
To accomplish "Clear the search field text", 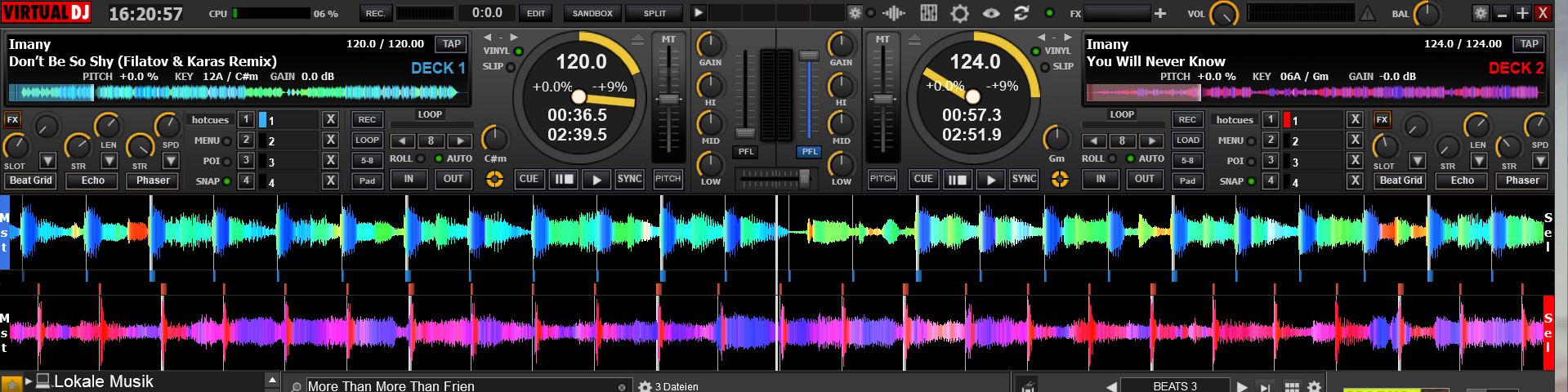I will click(622, 387).
